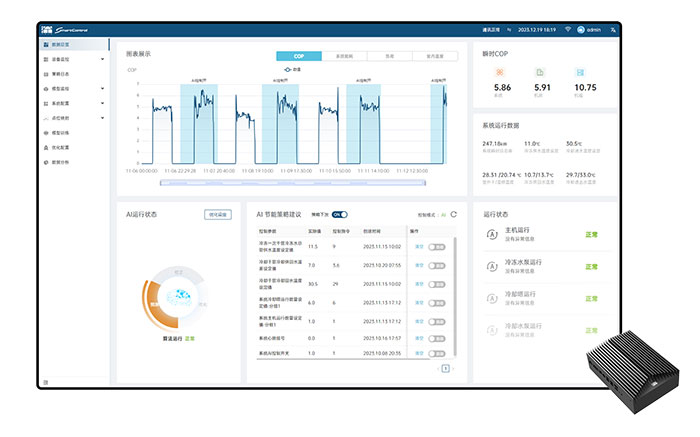Viewport: 700px width, 437px height.
Task: Click the fourth sidebar item's circular icon
Action: [x=46, y=89]
